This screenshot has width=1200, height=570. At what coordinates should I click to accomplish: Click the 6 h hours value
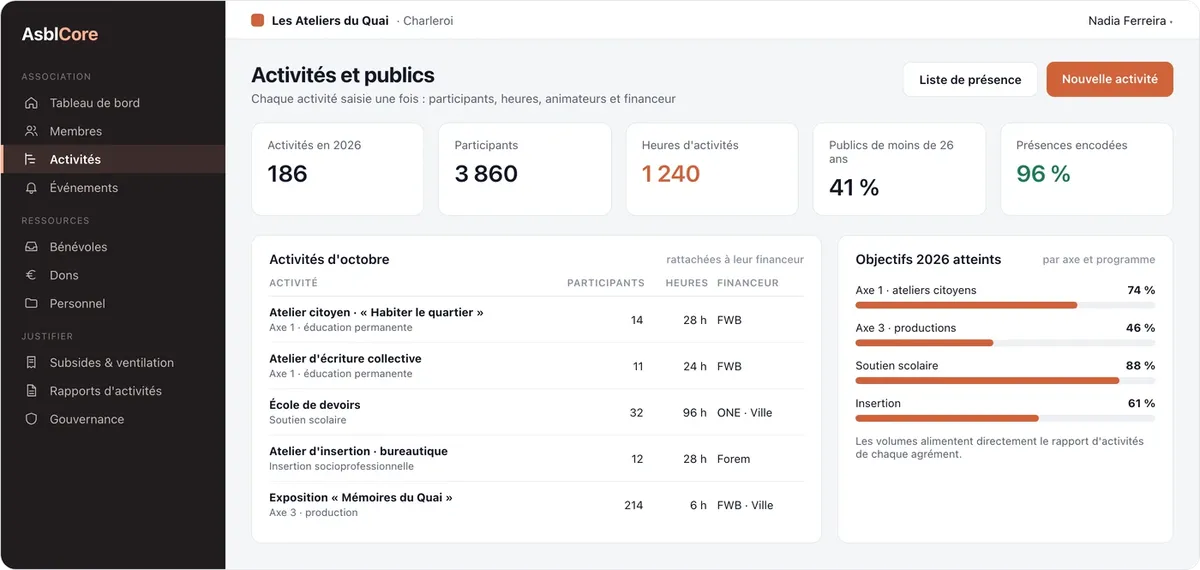click(698, 505)
